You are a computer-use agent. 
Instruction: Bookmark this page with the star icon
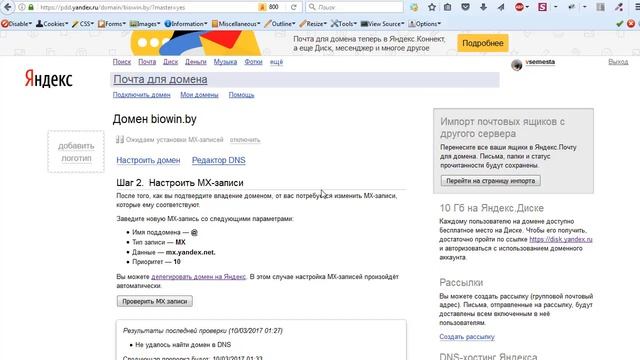(432, 7)
